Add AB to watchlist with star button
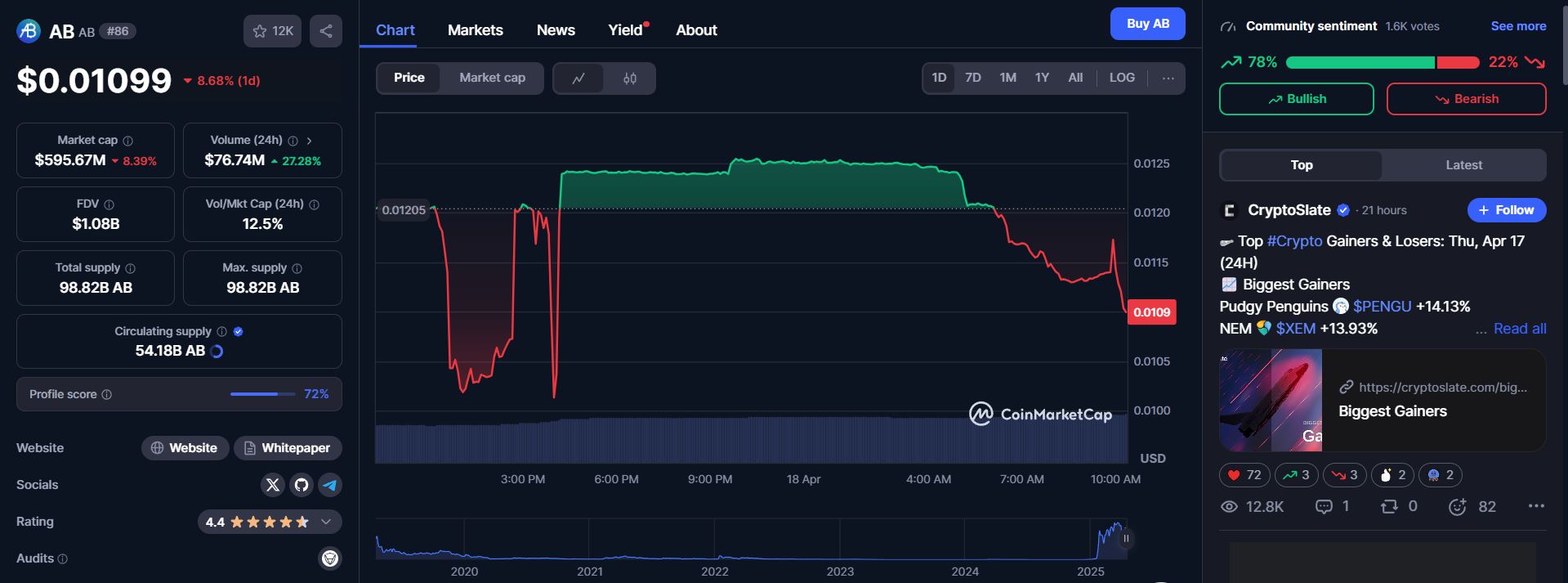 [273, 31]
